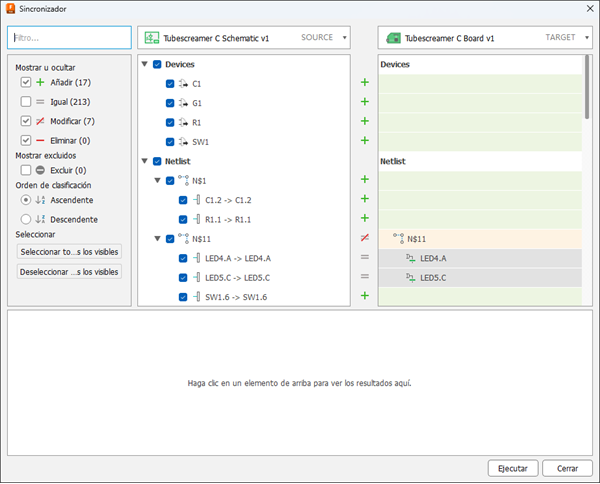
Task: Click the pad icon of target LED4.A
Action: click(411, 258)
